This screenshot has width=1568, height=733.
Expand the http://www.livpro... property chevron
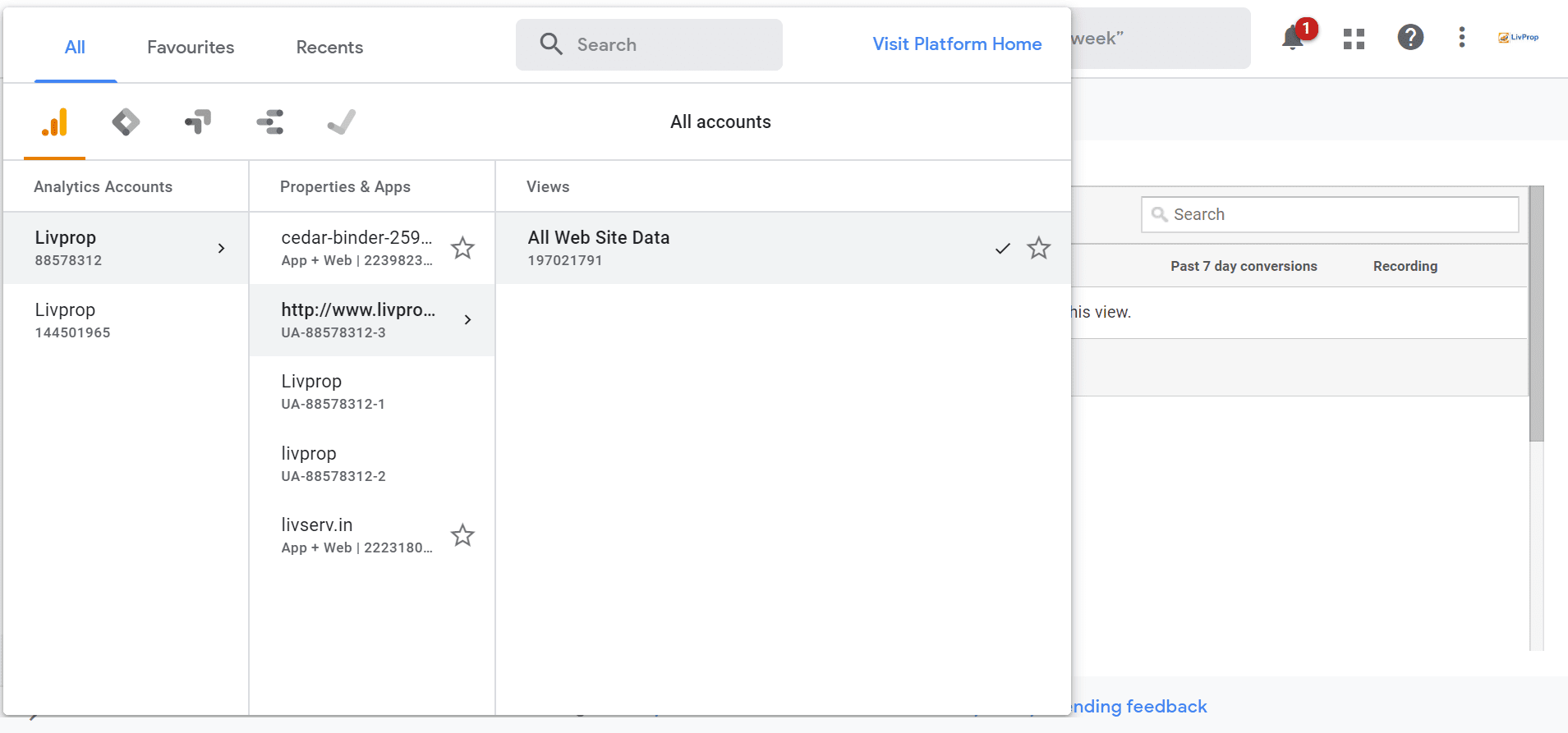click(x=467, y=320)
